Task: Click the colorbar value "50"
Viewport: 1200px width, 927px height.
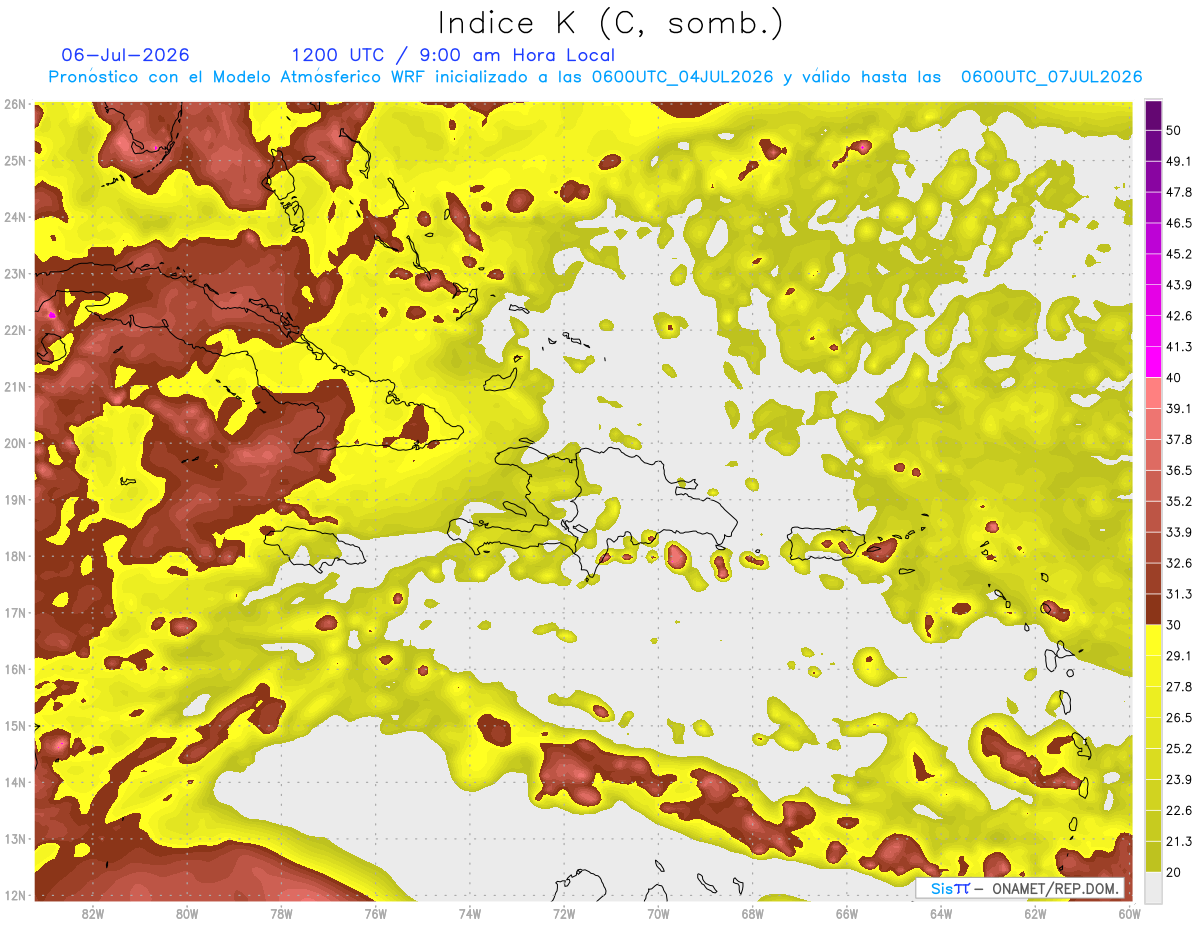Action: coord(1175,131)
